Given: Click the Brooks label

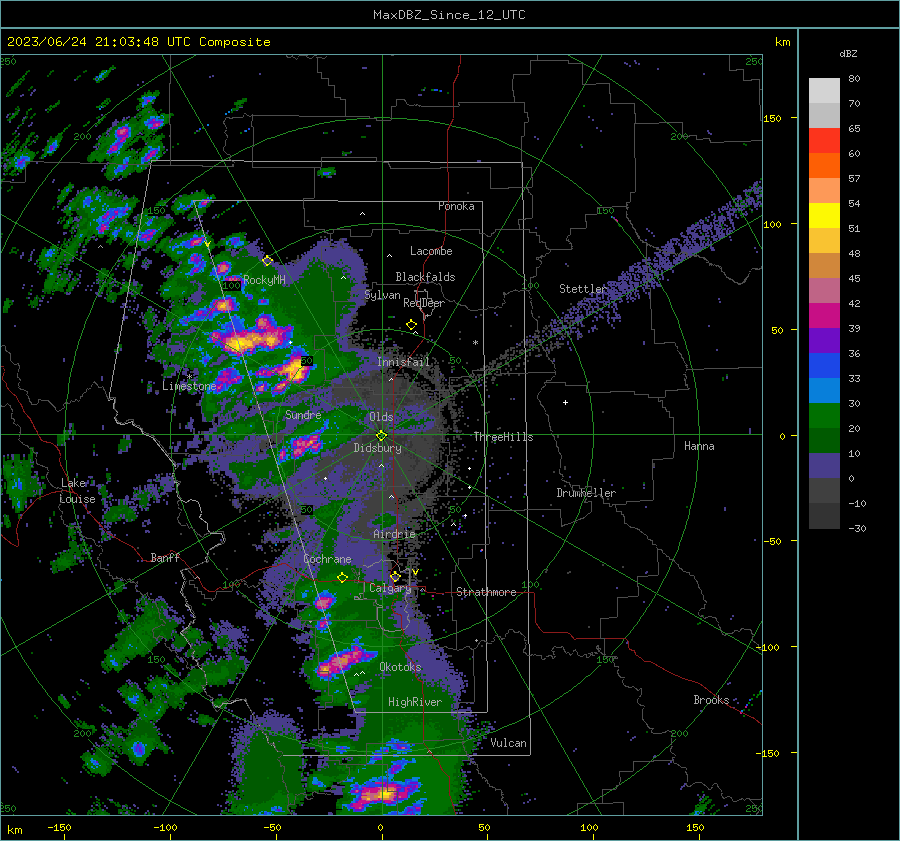Looking at the screenshot, I should (x=711, y=700).
